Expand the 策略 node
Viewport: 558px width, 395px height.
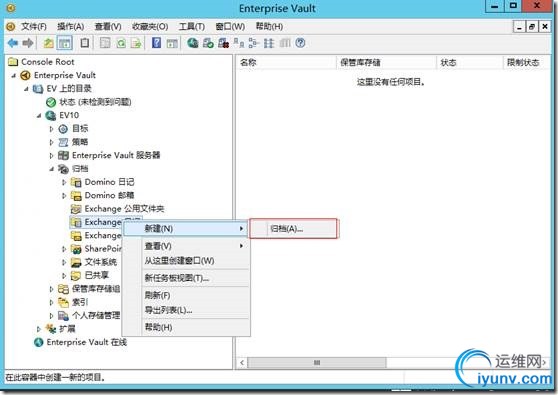[52, 142]
